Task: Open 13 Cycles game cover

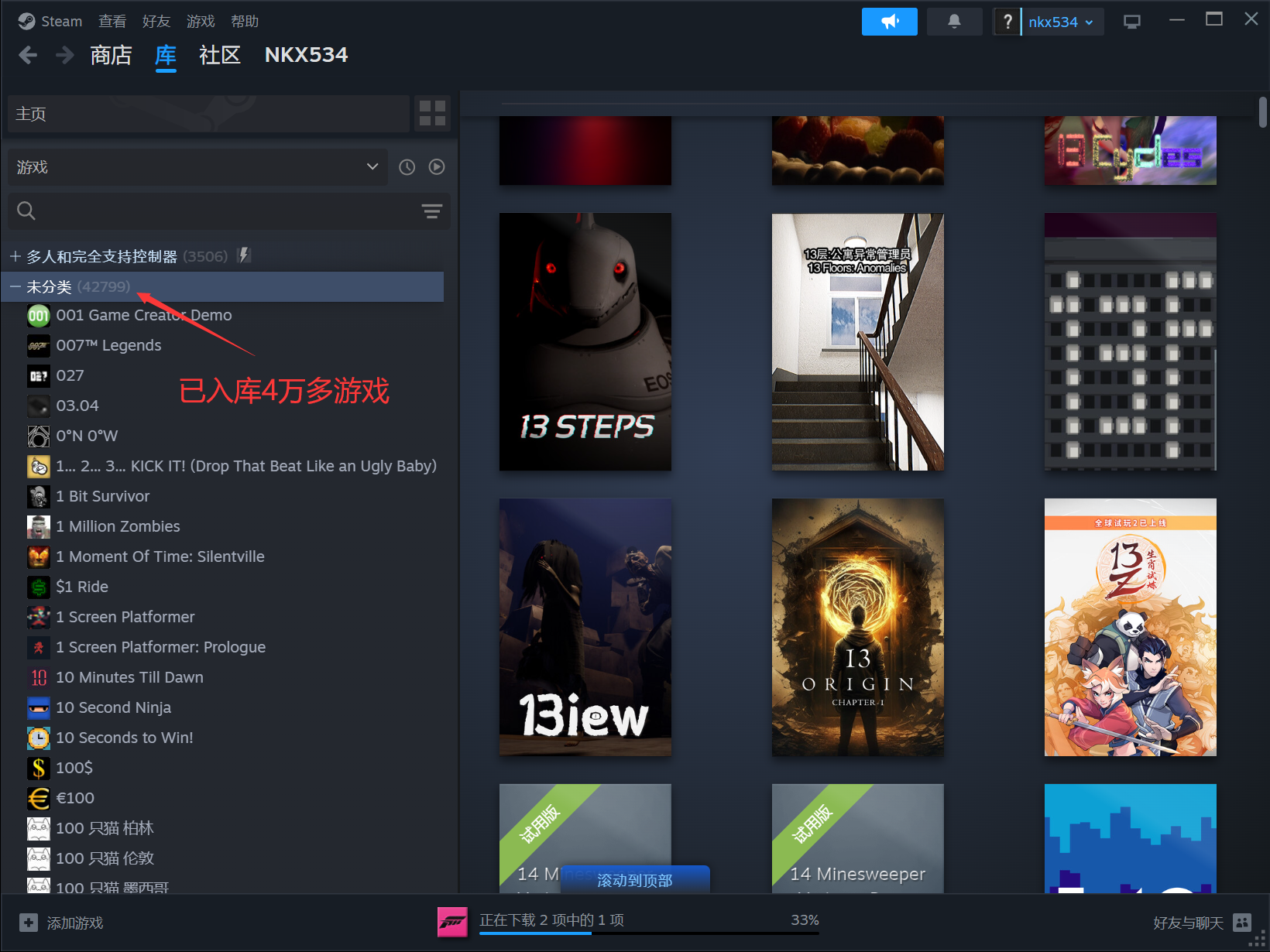Action: (x=1131, y=151)
